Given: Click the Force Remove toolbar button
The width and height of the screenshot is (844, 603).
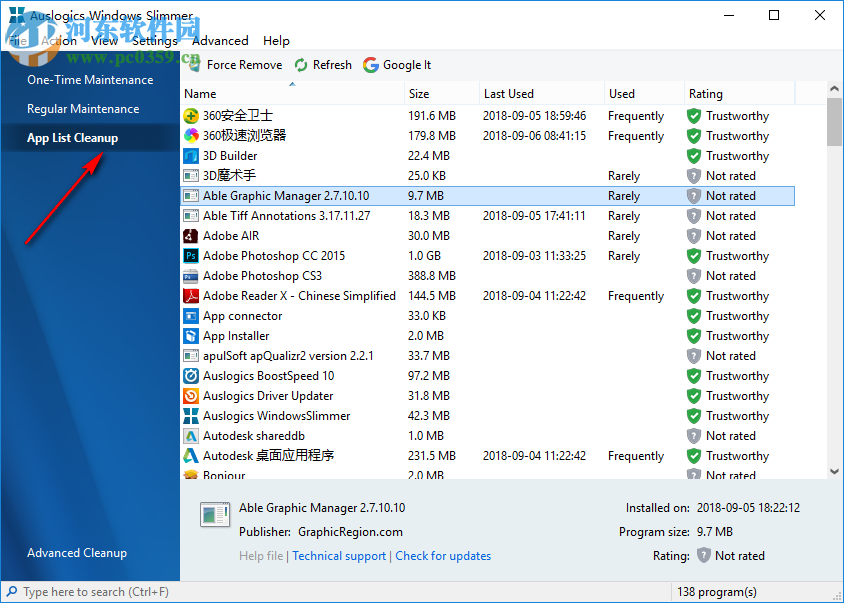Looking at the screenshot, I should [235, 64].
